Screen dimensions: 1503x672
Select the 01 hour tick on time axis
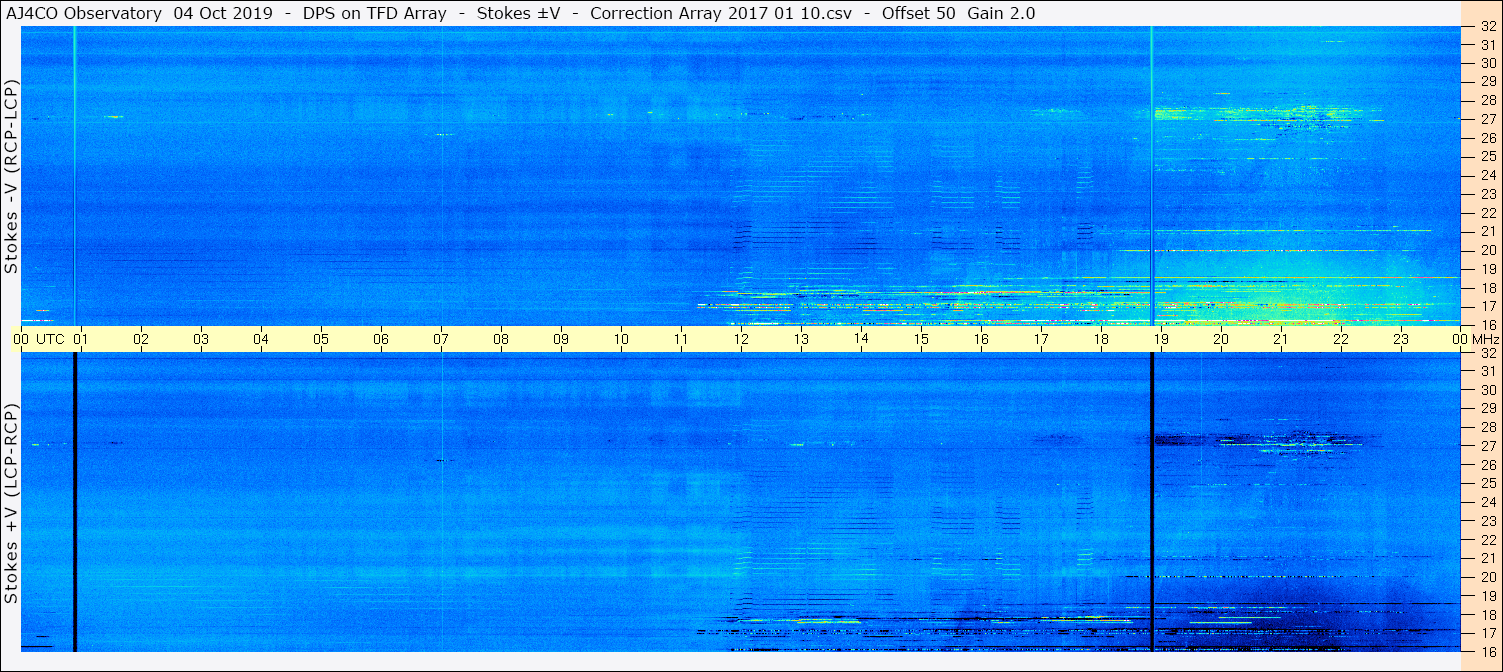coord(81,339)
